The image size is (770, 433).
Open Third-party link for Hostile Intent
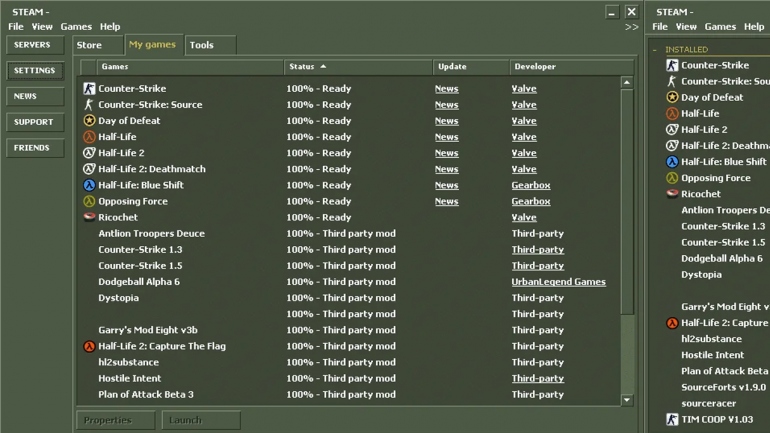click(x=538, y=379)
